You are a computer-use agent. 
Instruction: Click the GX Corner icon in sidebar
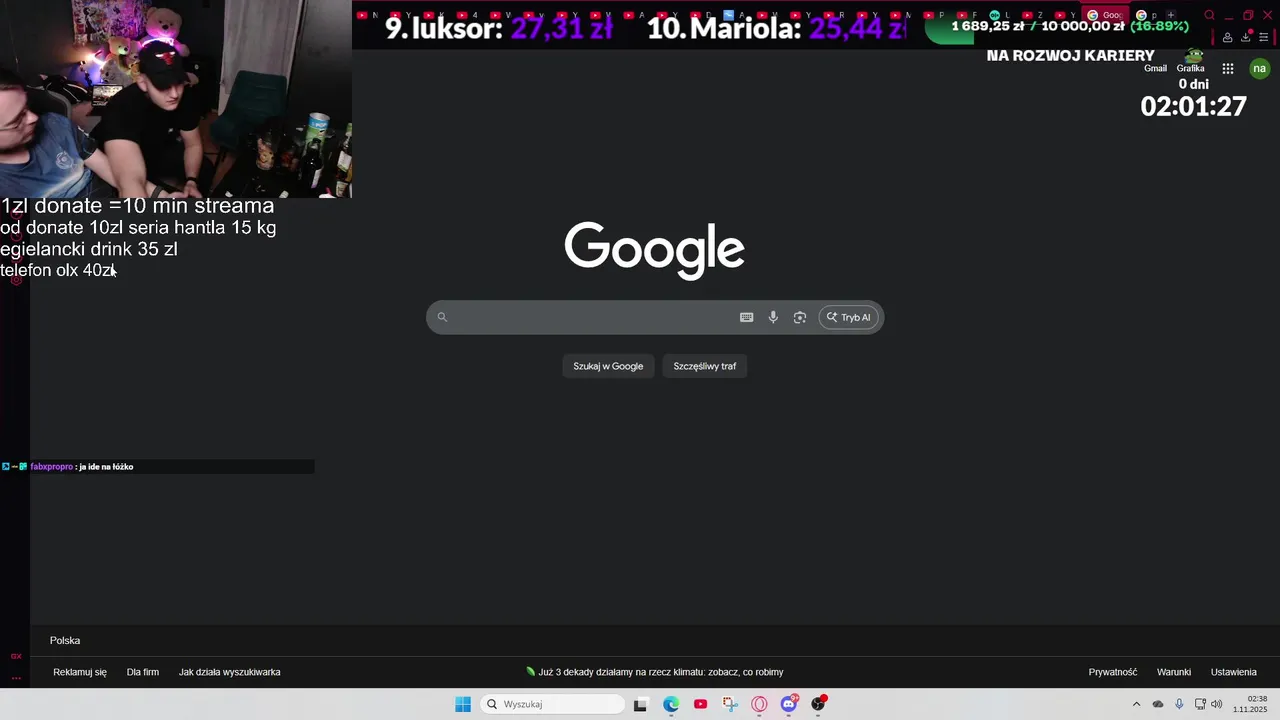click(x=16, y=656)
